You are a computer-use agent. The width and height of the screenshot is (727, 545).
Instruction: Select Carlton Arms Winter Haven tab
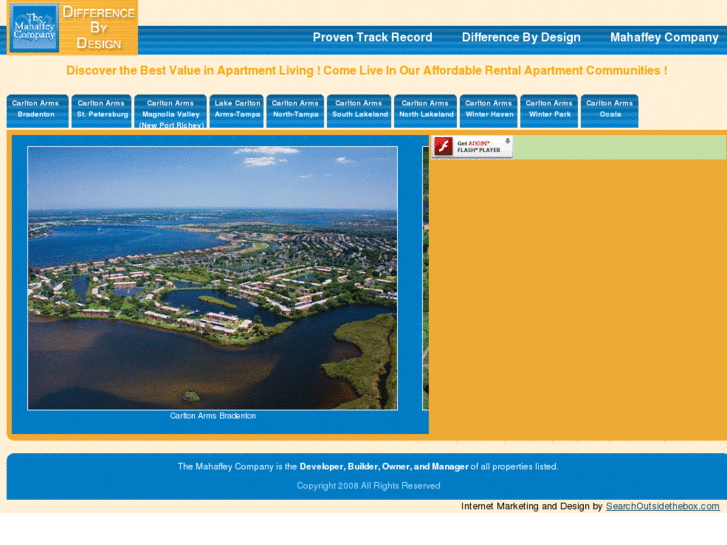[489, 111]
